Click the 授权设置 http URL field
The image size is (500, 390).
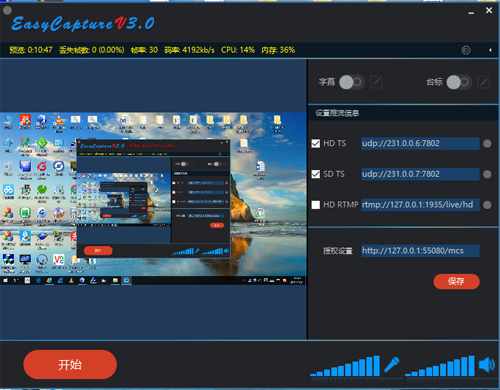[420, 251]
